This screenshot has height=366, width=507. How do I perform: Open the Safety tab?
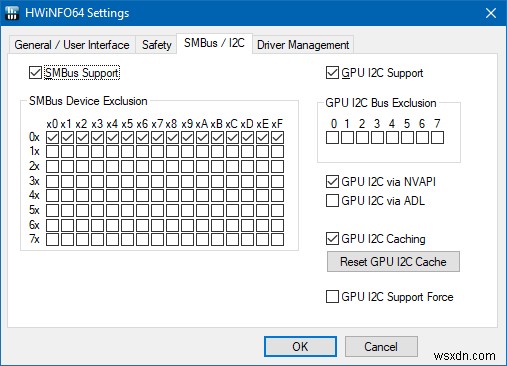156,45
